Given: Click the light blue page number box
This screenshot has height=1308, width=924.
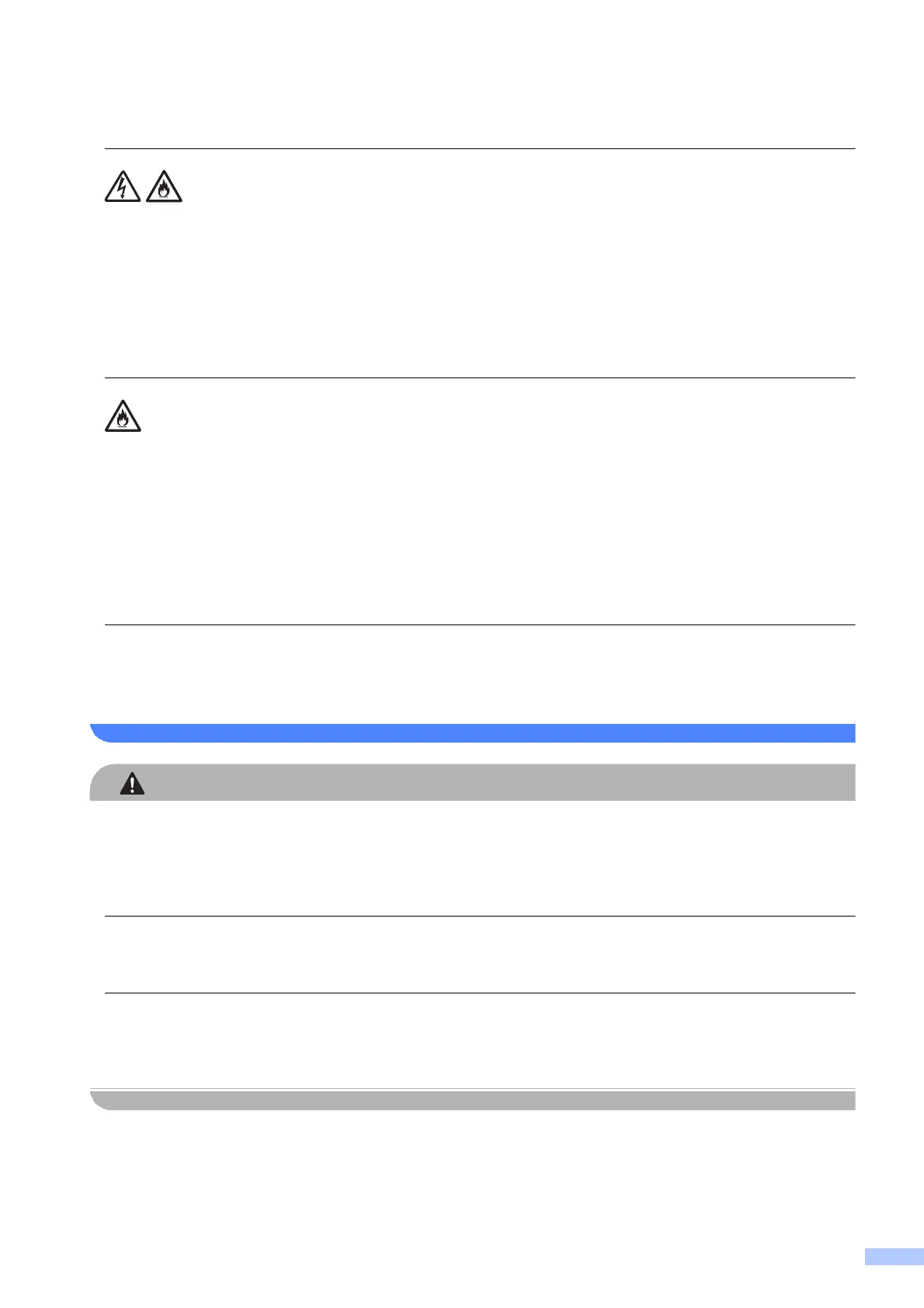Looking at the screenshot, I should click(894, 1278).
